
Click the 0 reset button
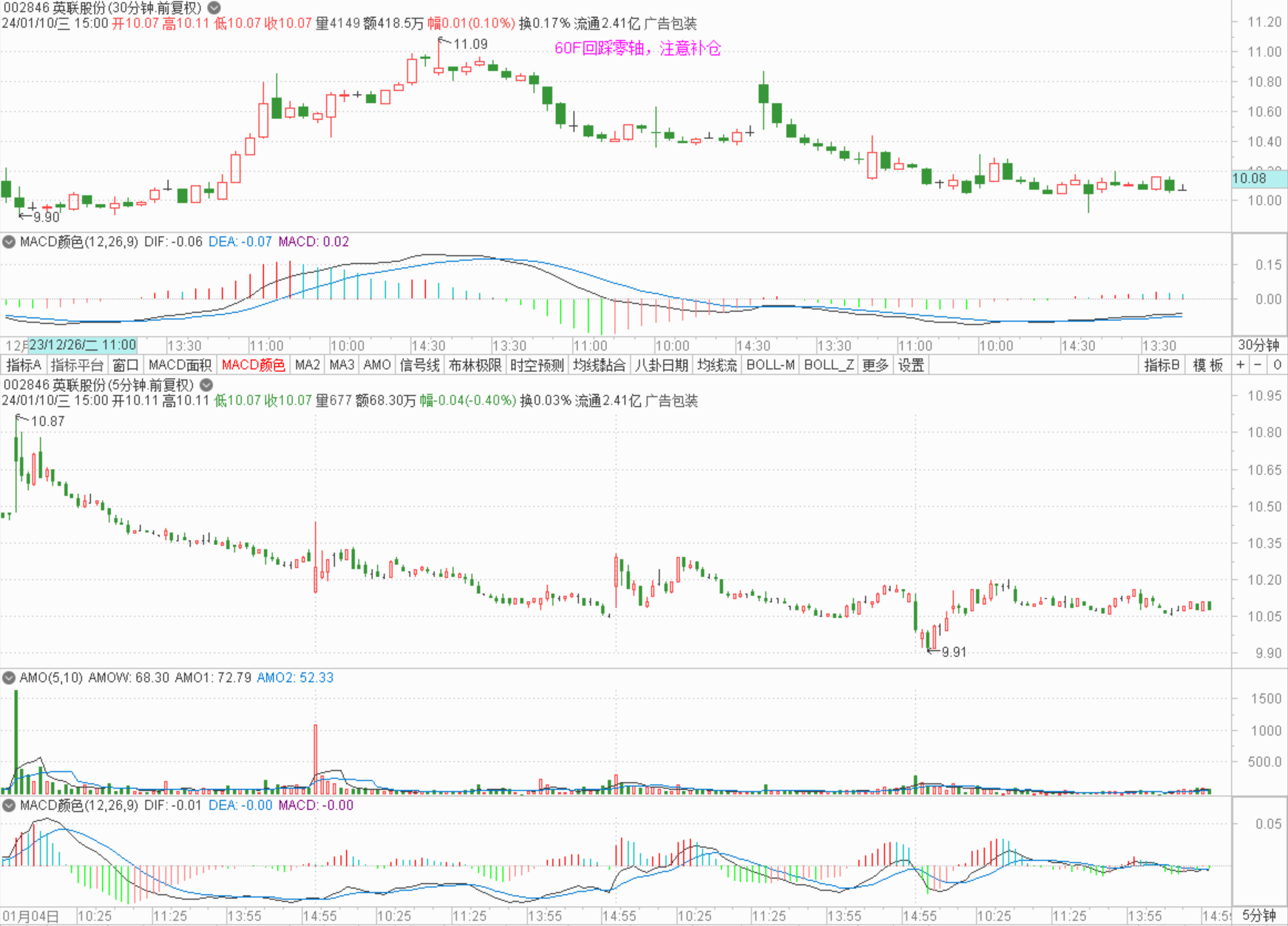pos(1277,365)
